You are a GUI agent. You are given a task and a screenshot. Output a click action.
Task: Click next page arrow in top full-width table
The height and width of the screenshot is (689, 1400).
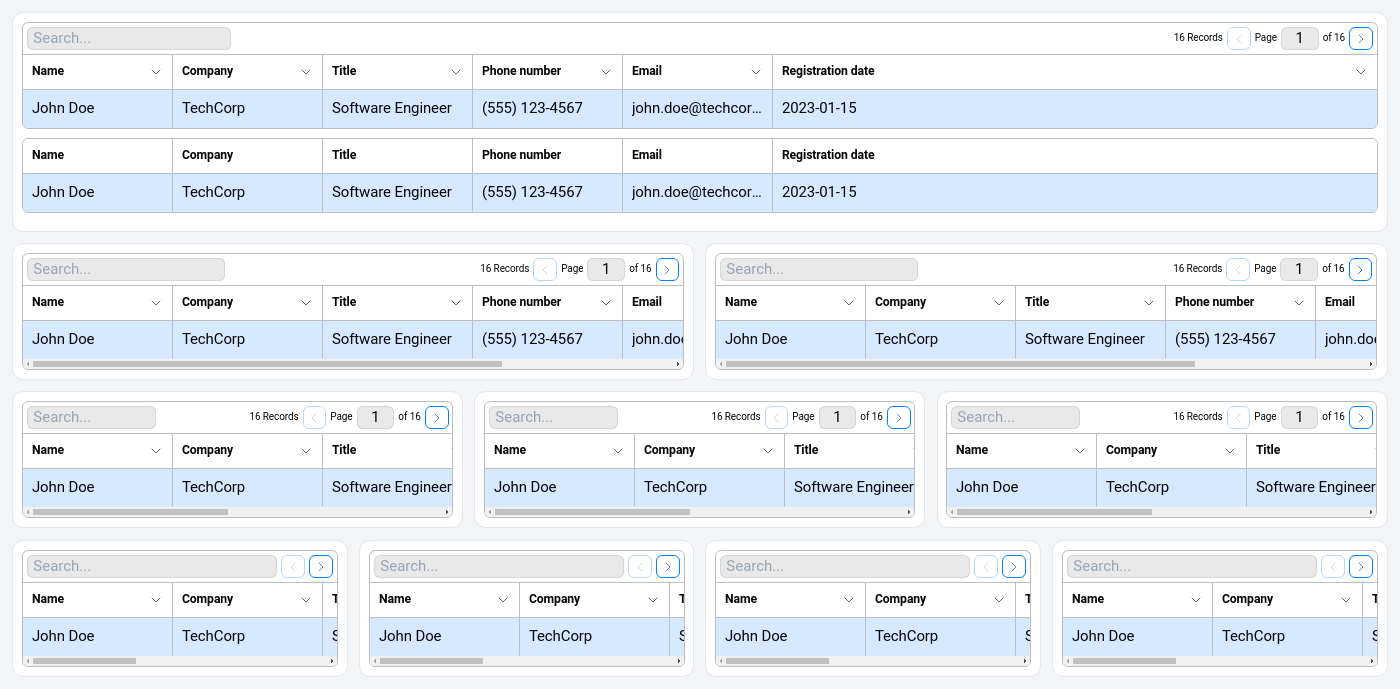[x=1360, y=39]
